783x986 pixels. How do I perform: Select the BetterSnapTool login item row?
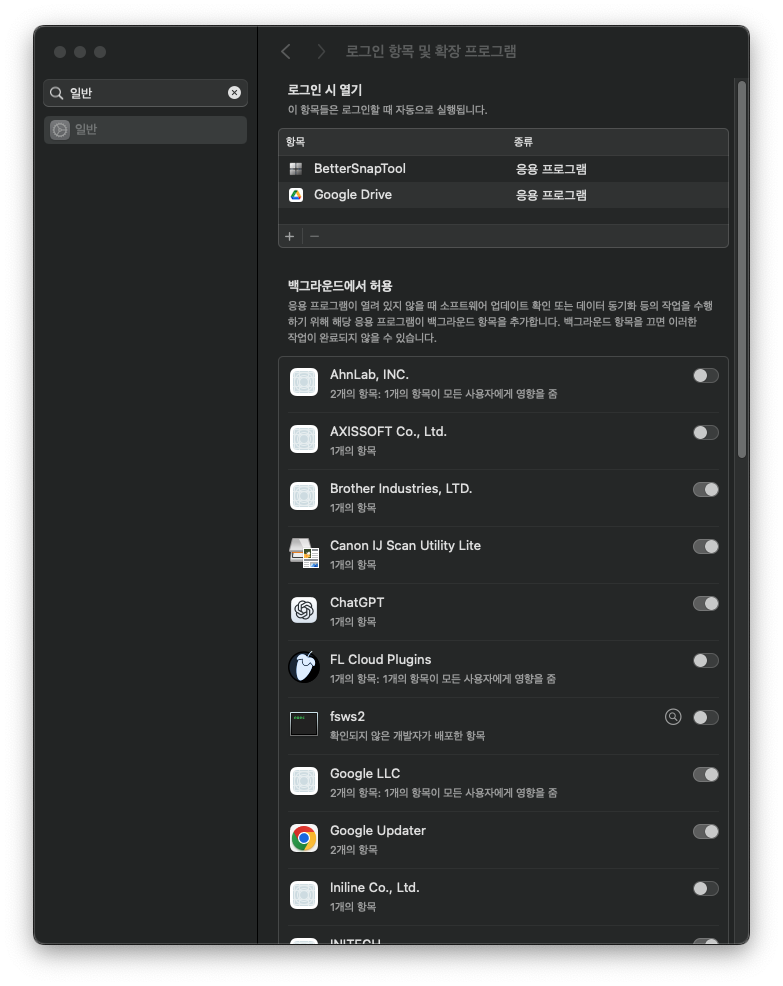[503, 169]
